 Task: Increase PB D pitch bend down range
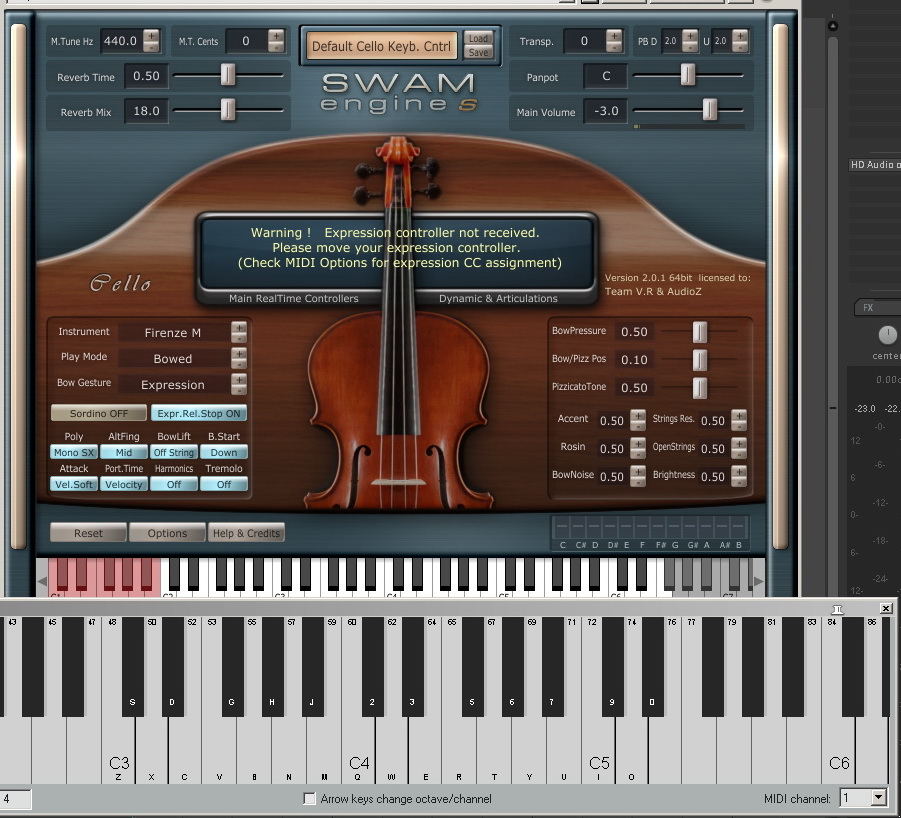[x=690, y=36]
